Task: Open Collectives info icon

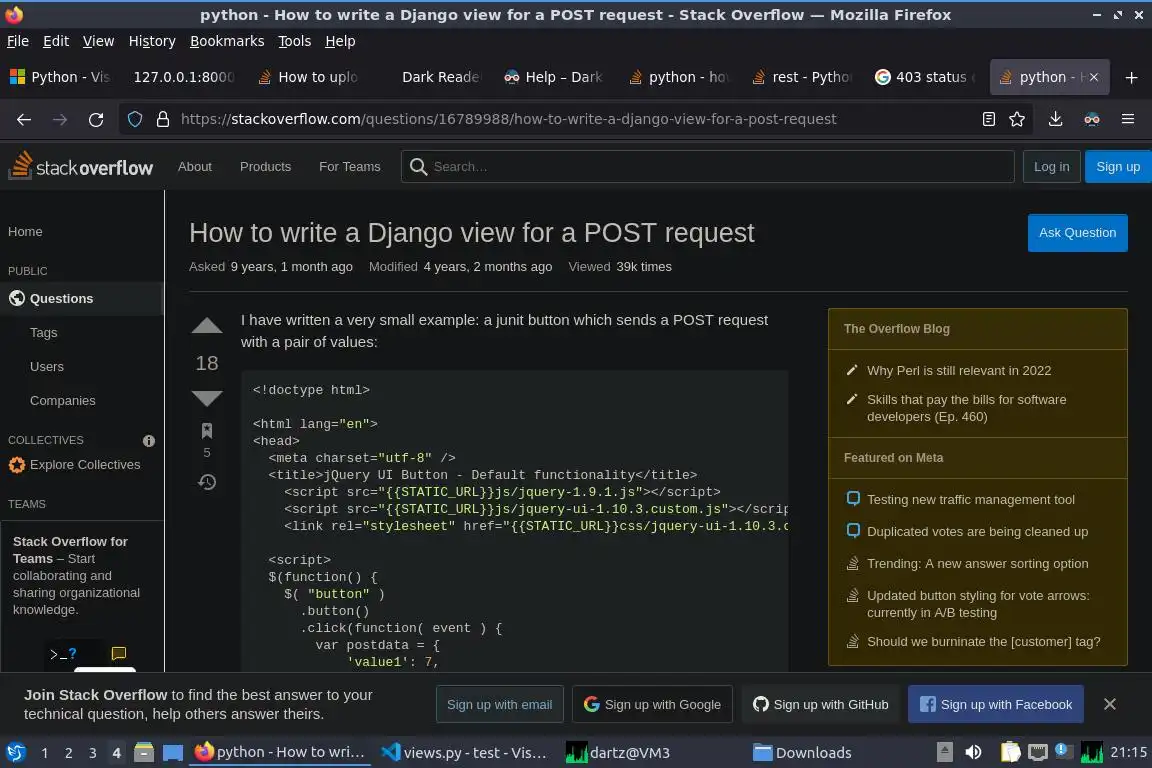Action: [x=149, y=441]
